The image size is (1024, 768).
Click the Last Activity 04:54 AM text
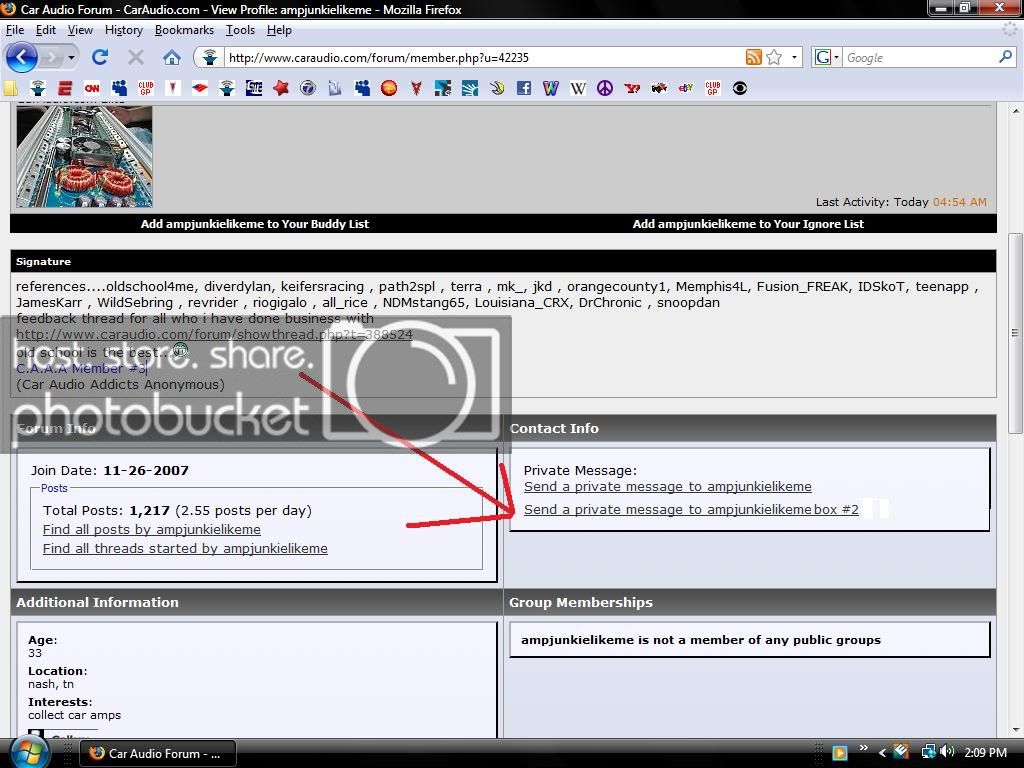tap(901, 202)
